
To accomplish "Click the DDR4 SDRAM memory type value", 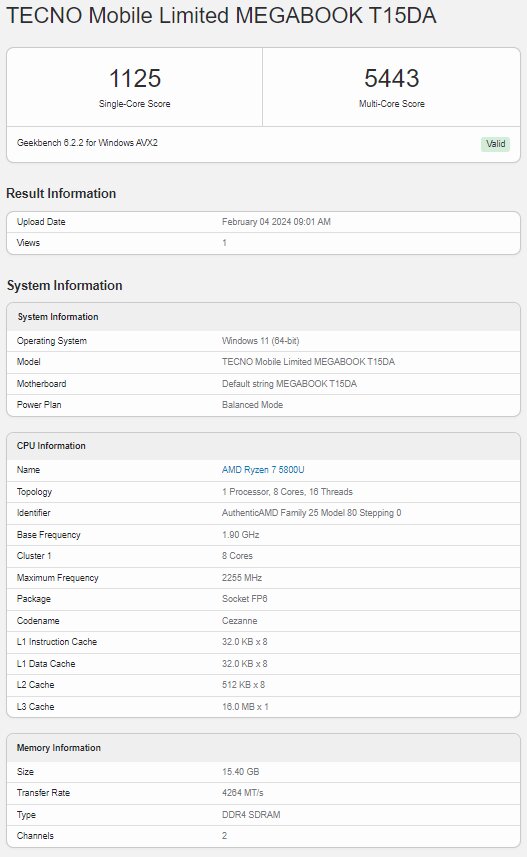I will point(251,814).
